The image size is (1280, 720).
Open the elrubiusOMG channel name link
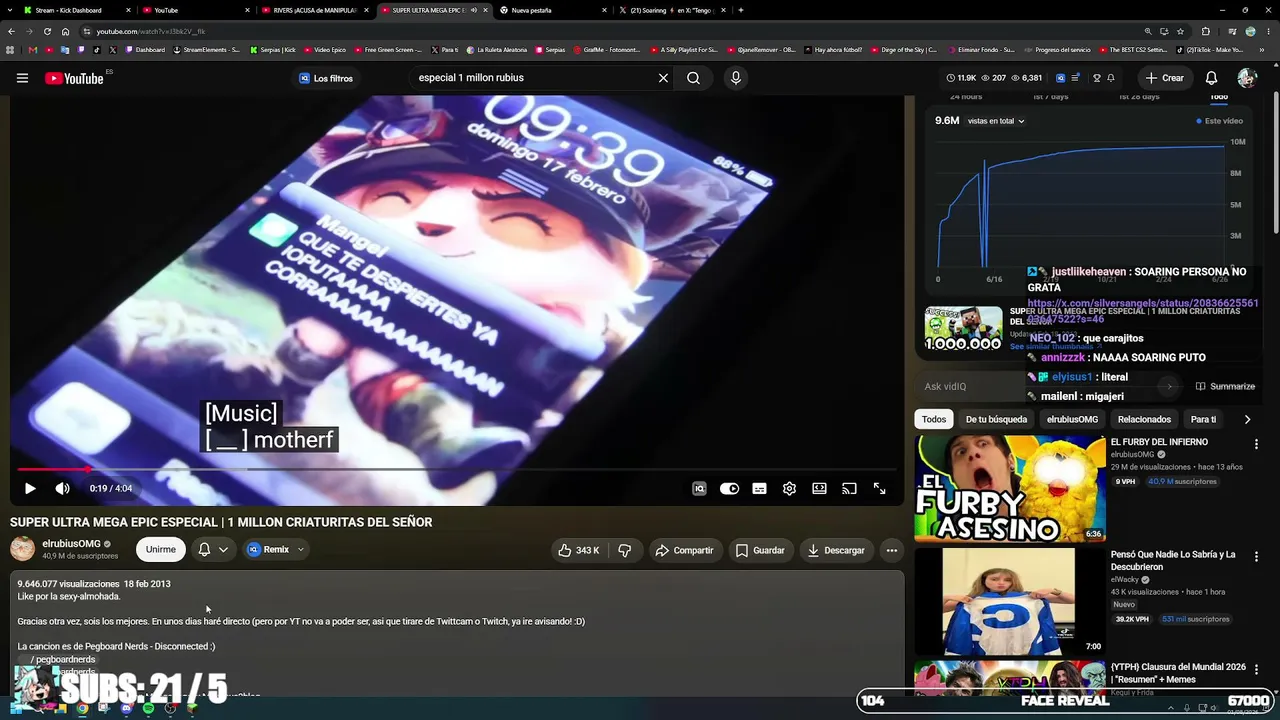[71, 544]
